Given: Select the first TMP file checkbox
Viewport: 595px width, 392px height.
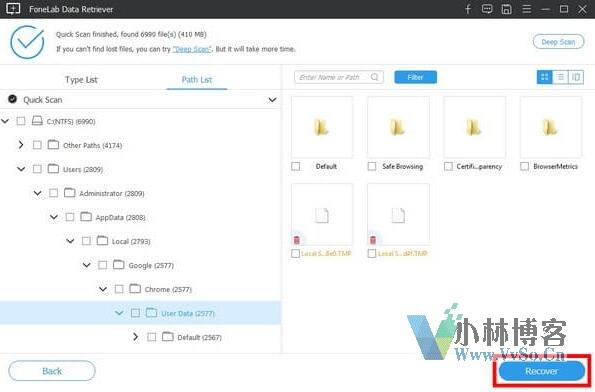Looking at the screenshot, I should coord(296,253).
